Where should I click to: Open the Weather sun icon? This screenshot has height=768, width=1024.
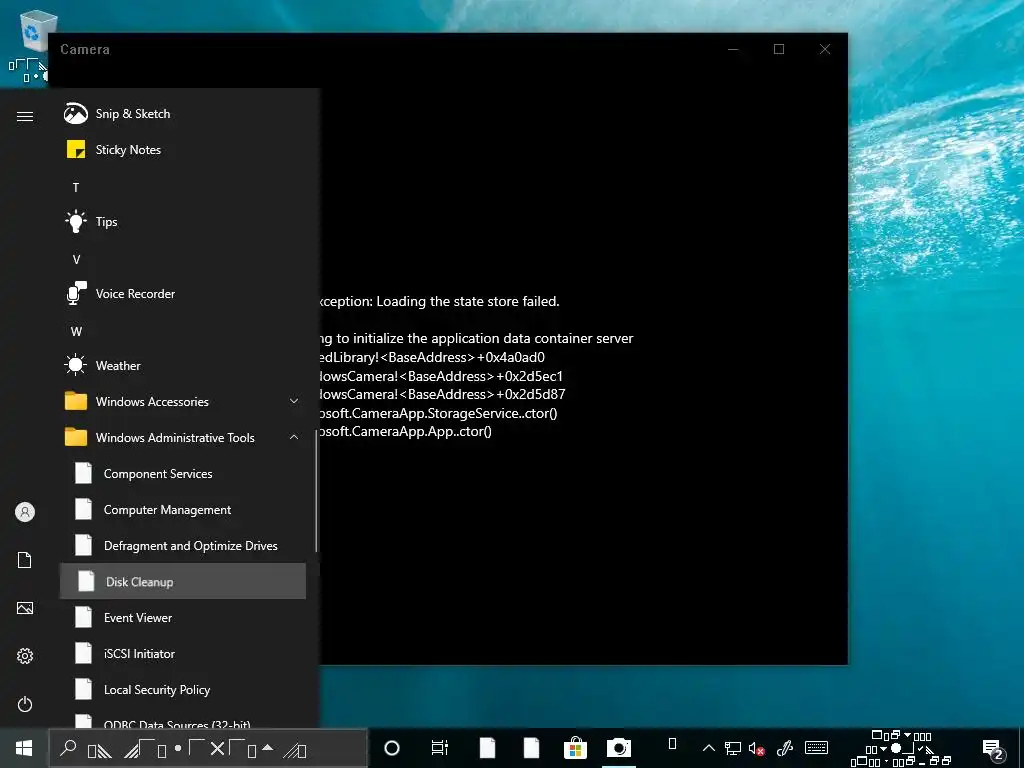click(76, 365)
